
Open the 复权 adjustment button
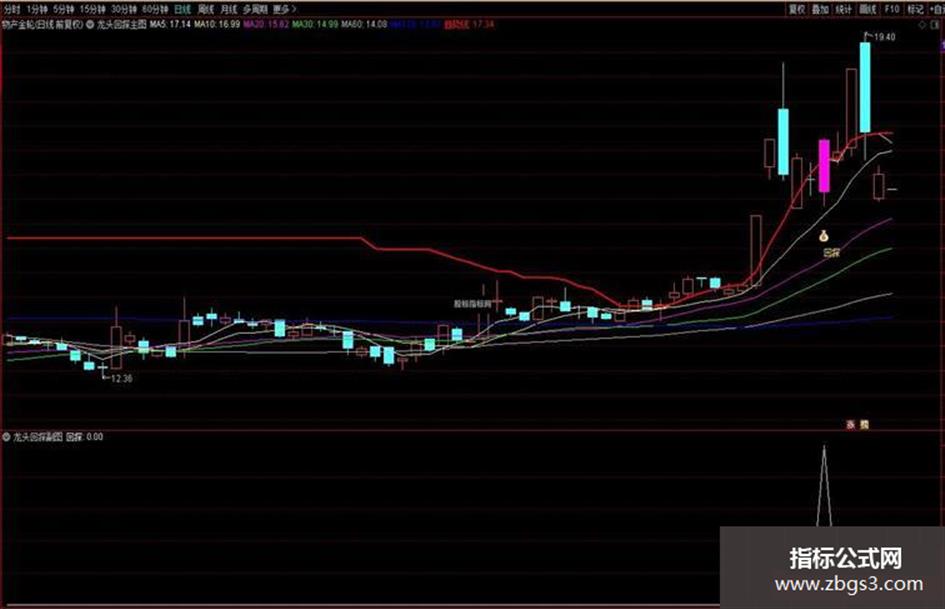click(797, 9)
